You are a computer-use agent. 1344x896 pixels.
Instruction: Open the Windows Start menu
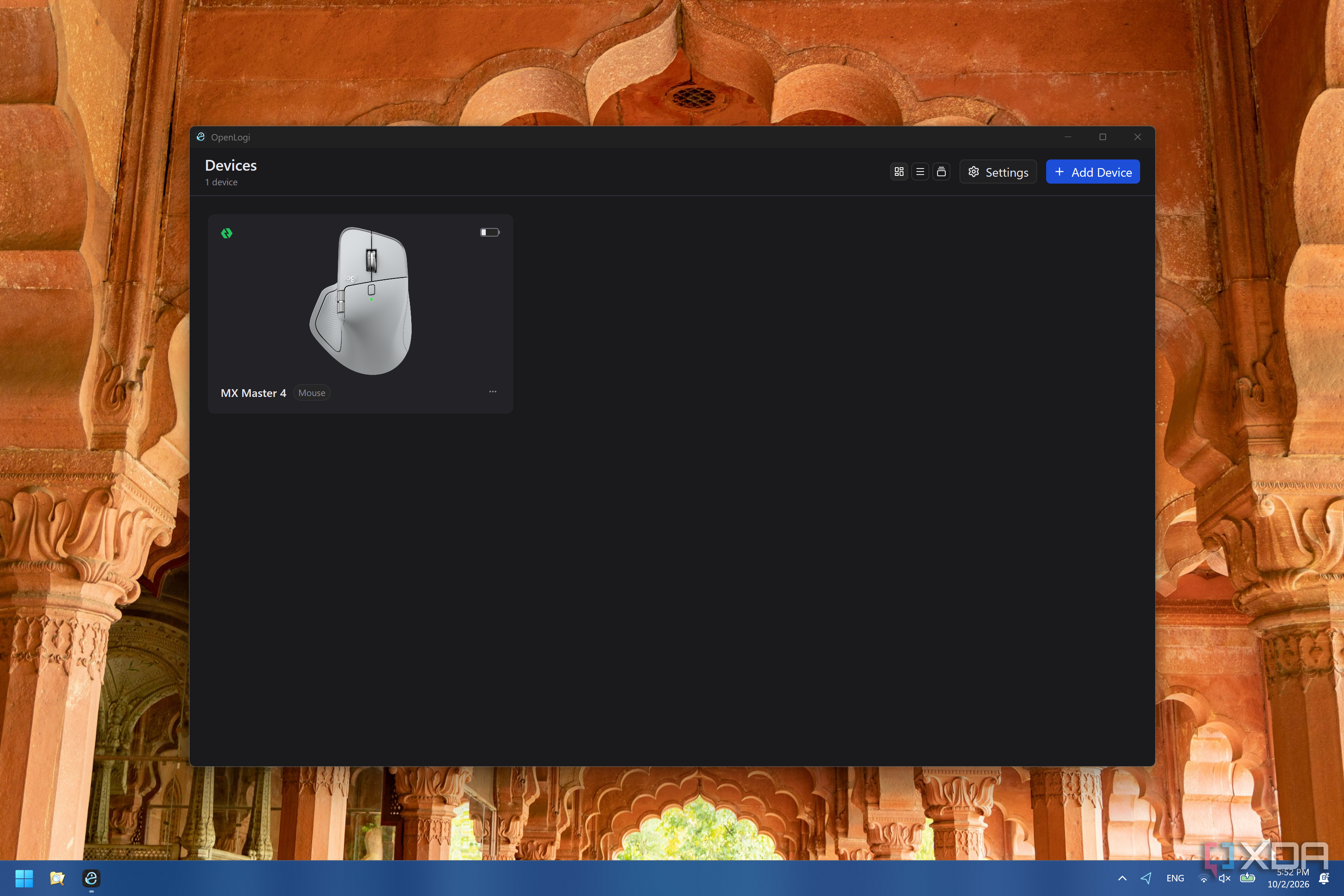coord(24,878)
